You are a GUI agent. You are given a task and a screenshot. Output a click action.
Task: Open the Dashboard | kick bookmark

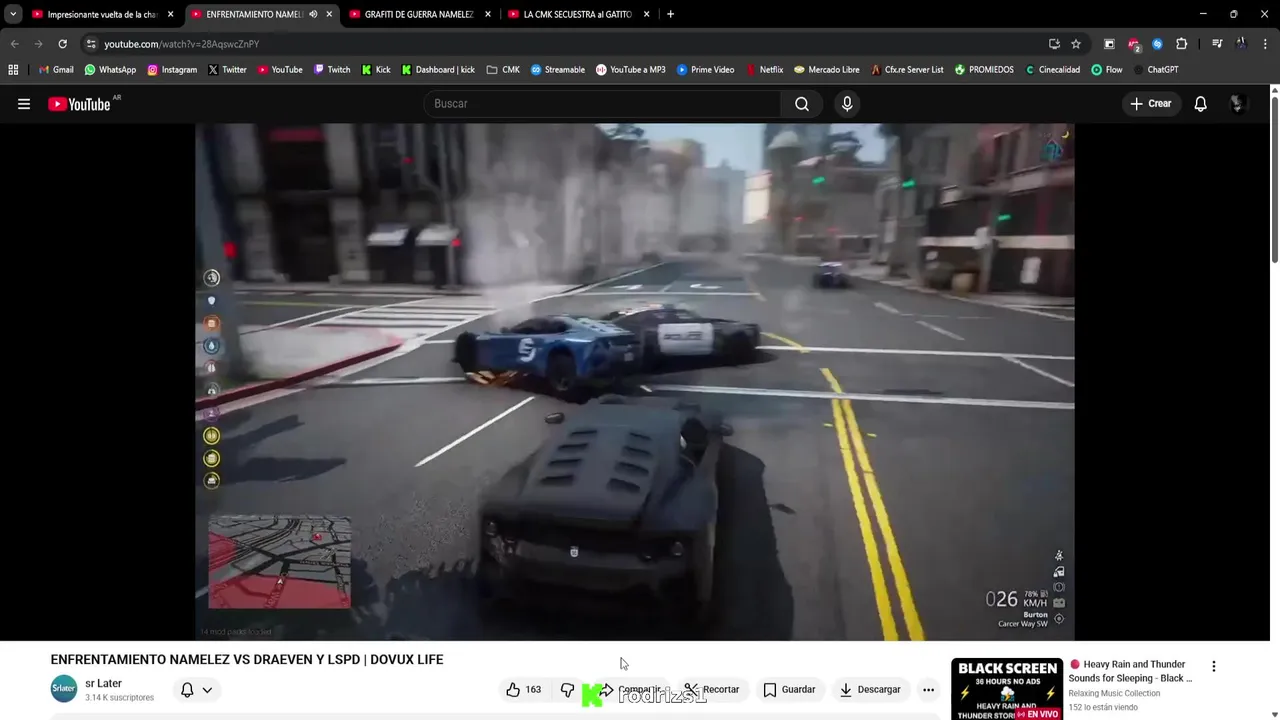(x=438, y=70)
